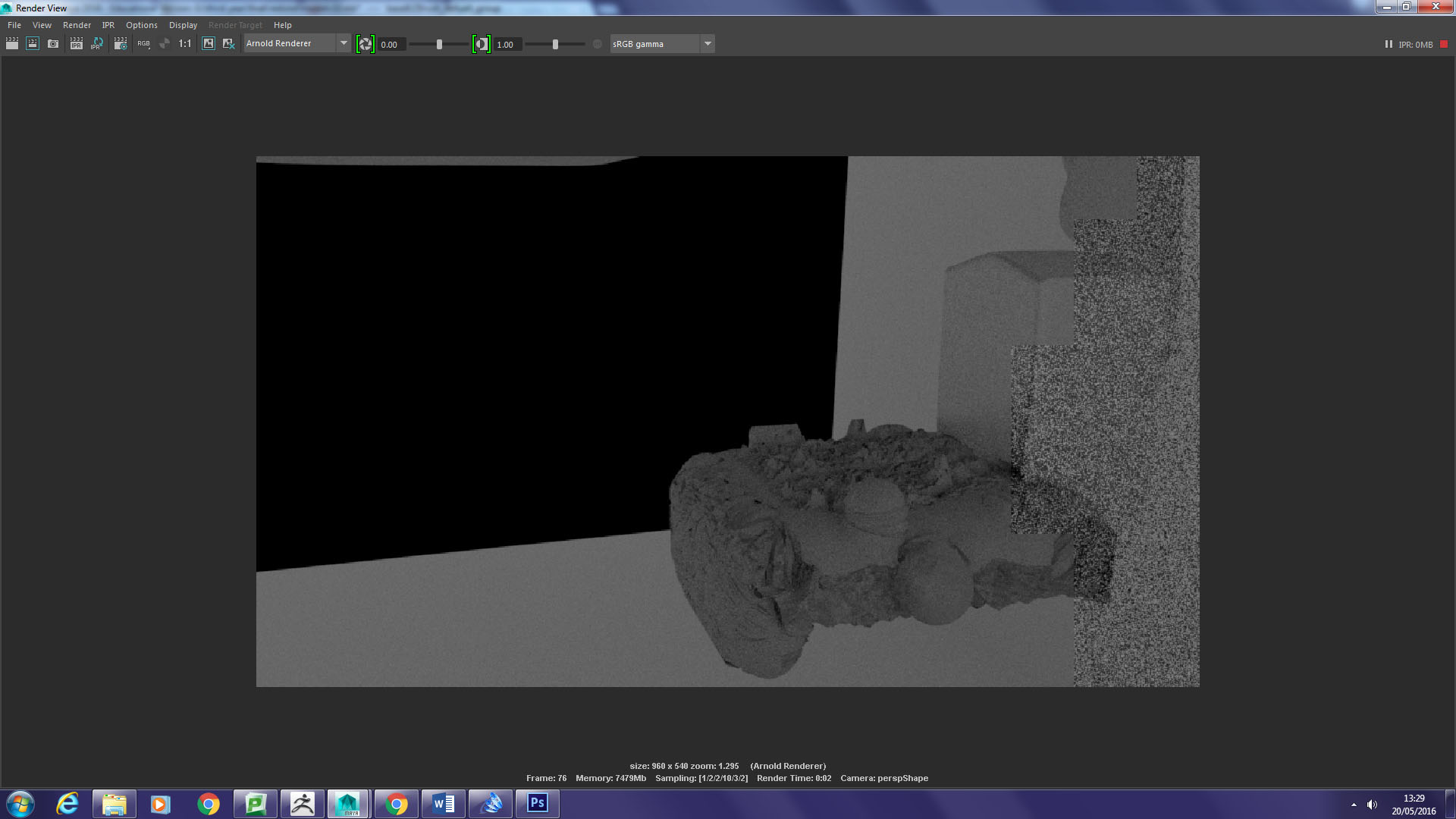This screenshot has height=819, width=1456.
Task: Open the View menu
Action: (x=42, y=25)
